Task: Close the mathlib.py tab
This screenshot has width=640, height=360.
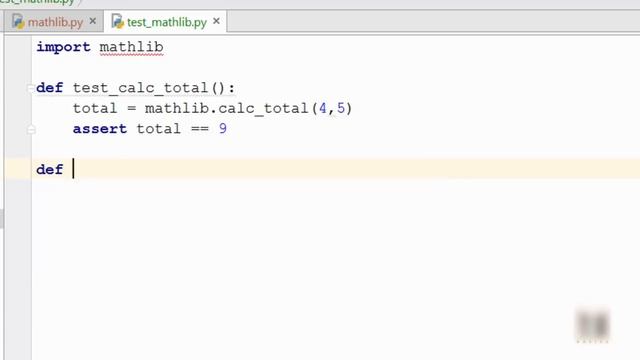Action: point(93,21)
